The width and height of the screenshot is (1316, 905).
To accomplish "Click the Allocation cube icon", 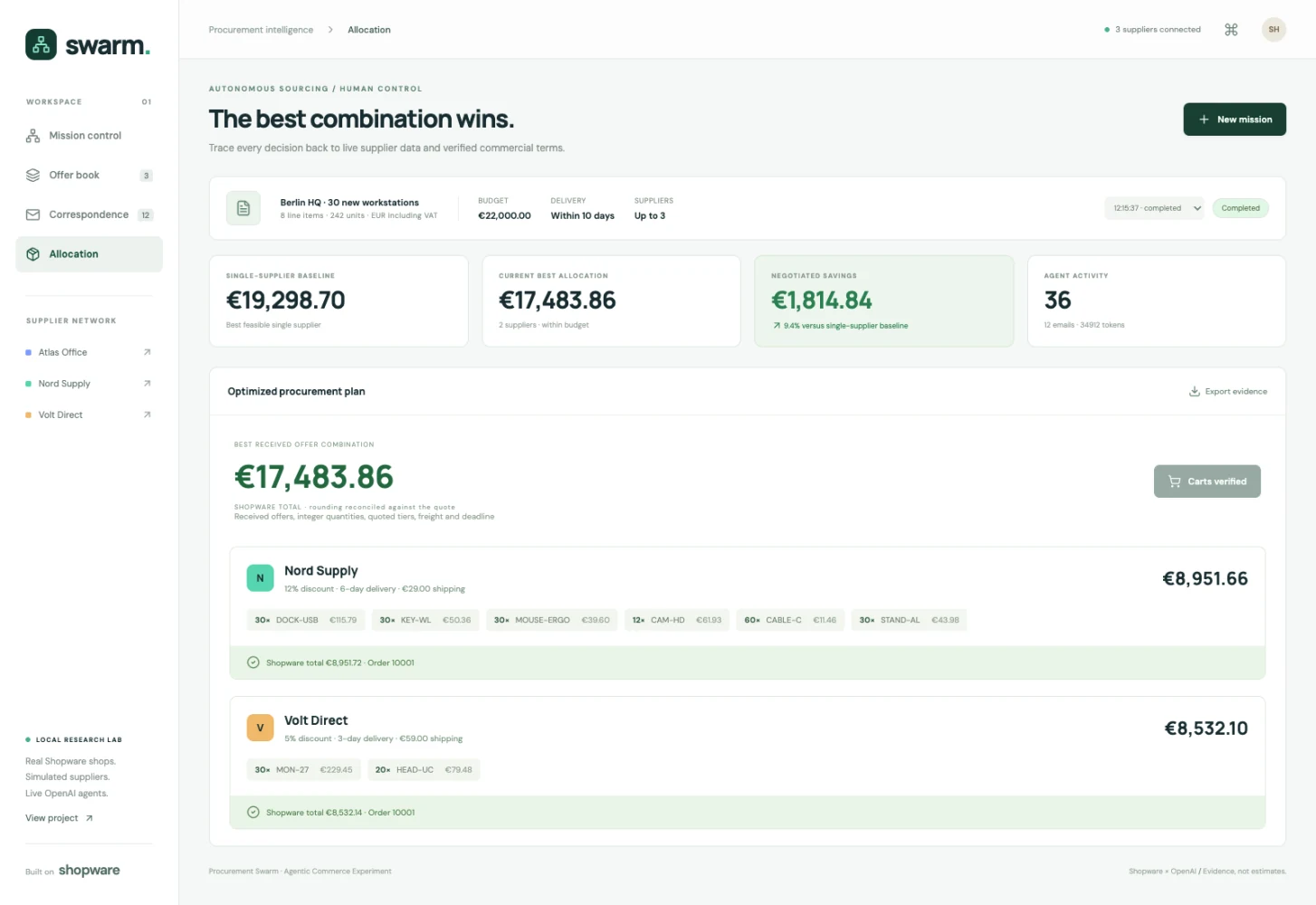I will click(33, 254).
